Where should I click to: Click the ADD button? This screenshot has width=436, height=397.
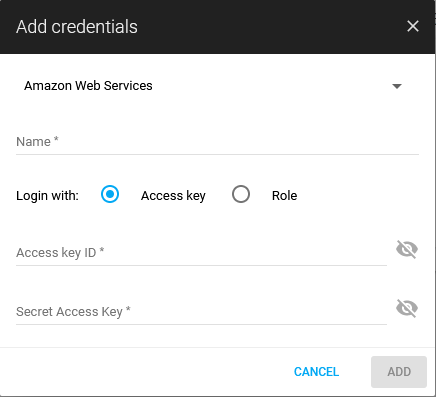[x=399, y=372]
